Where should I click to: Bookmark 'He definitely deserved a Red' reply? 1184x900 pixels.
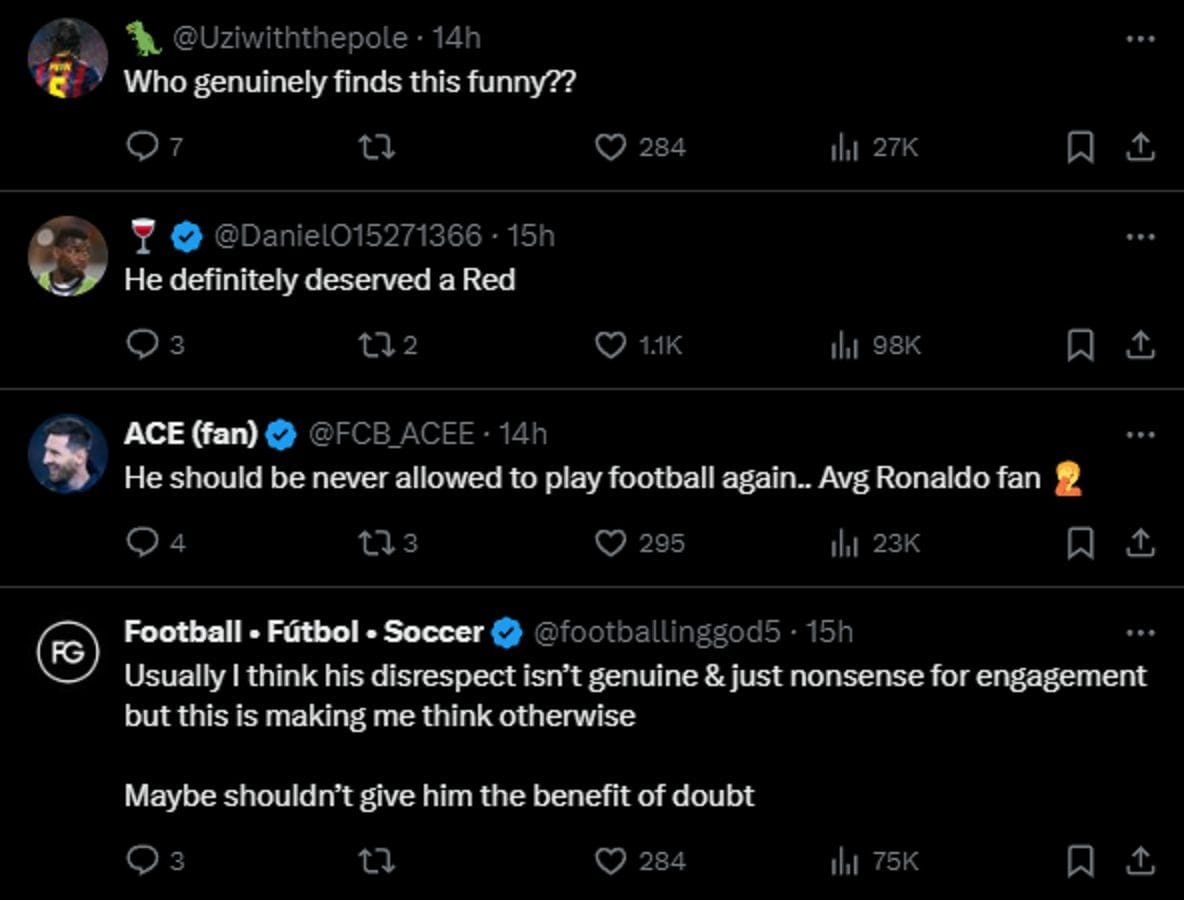1080,345
